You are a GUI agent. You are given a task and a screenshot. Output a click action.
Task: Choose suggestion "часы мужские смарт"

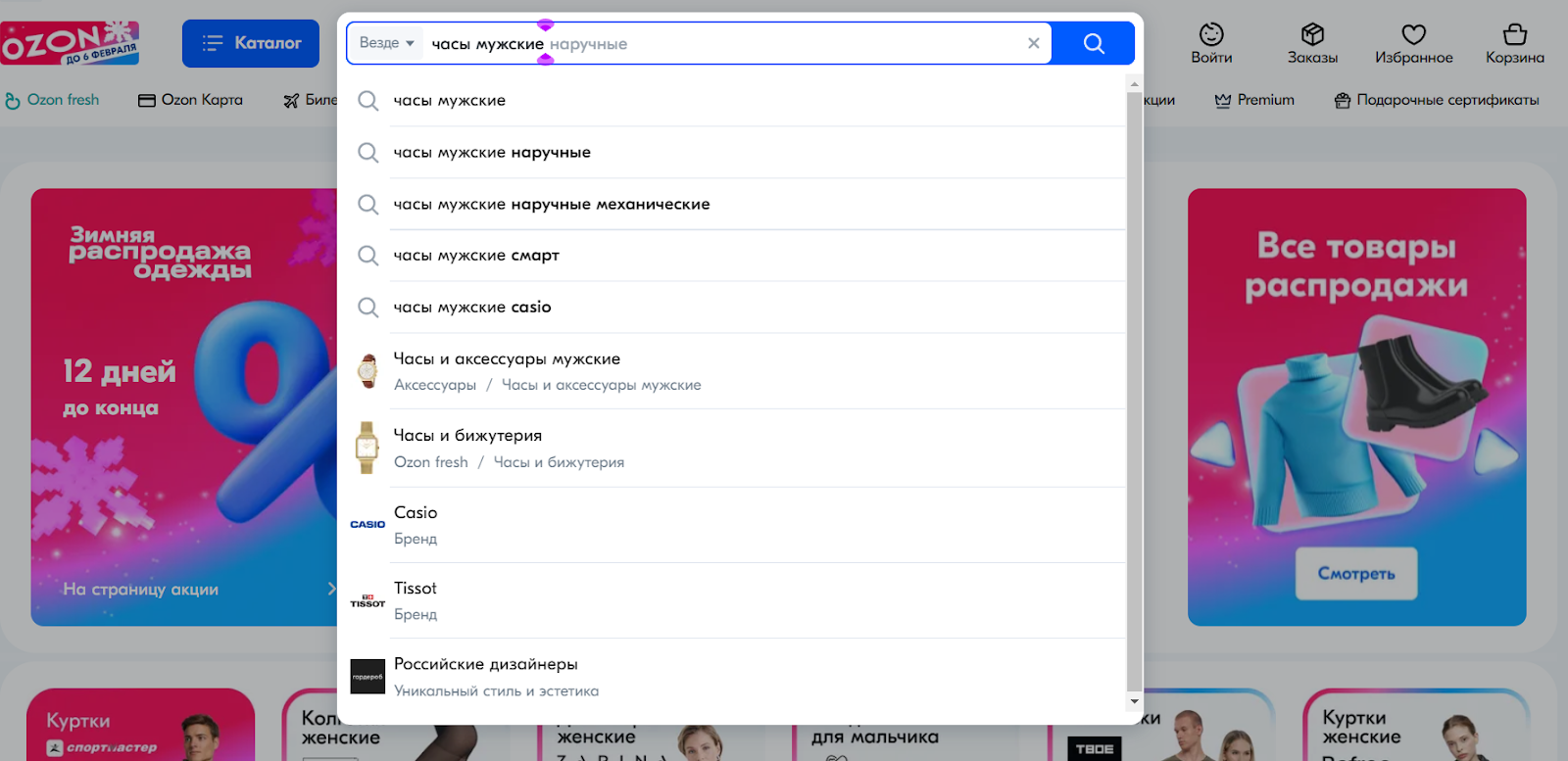pyautogui.click(x=476, y=256)
